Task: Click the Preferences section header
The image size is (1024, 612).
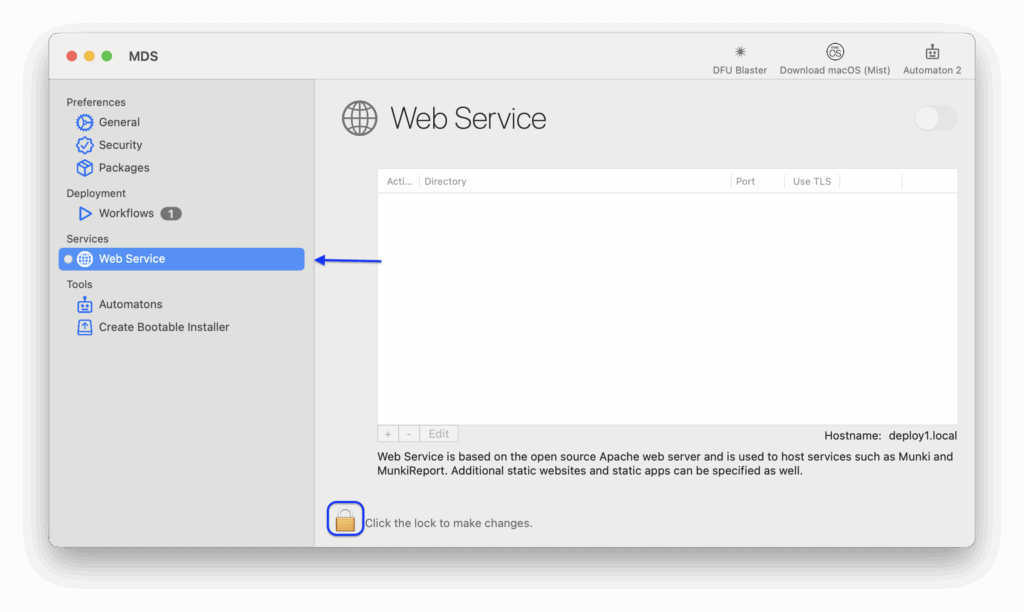Action: point(96,103)
